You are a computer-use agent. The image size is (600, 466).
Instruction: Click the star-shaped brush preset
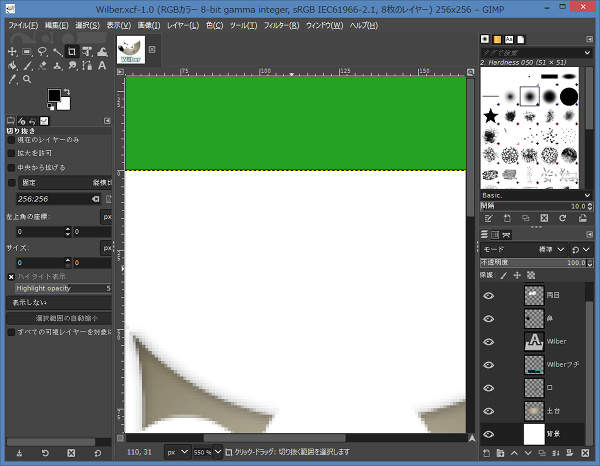point(491,117)
